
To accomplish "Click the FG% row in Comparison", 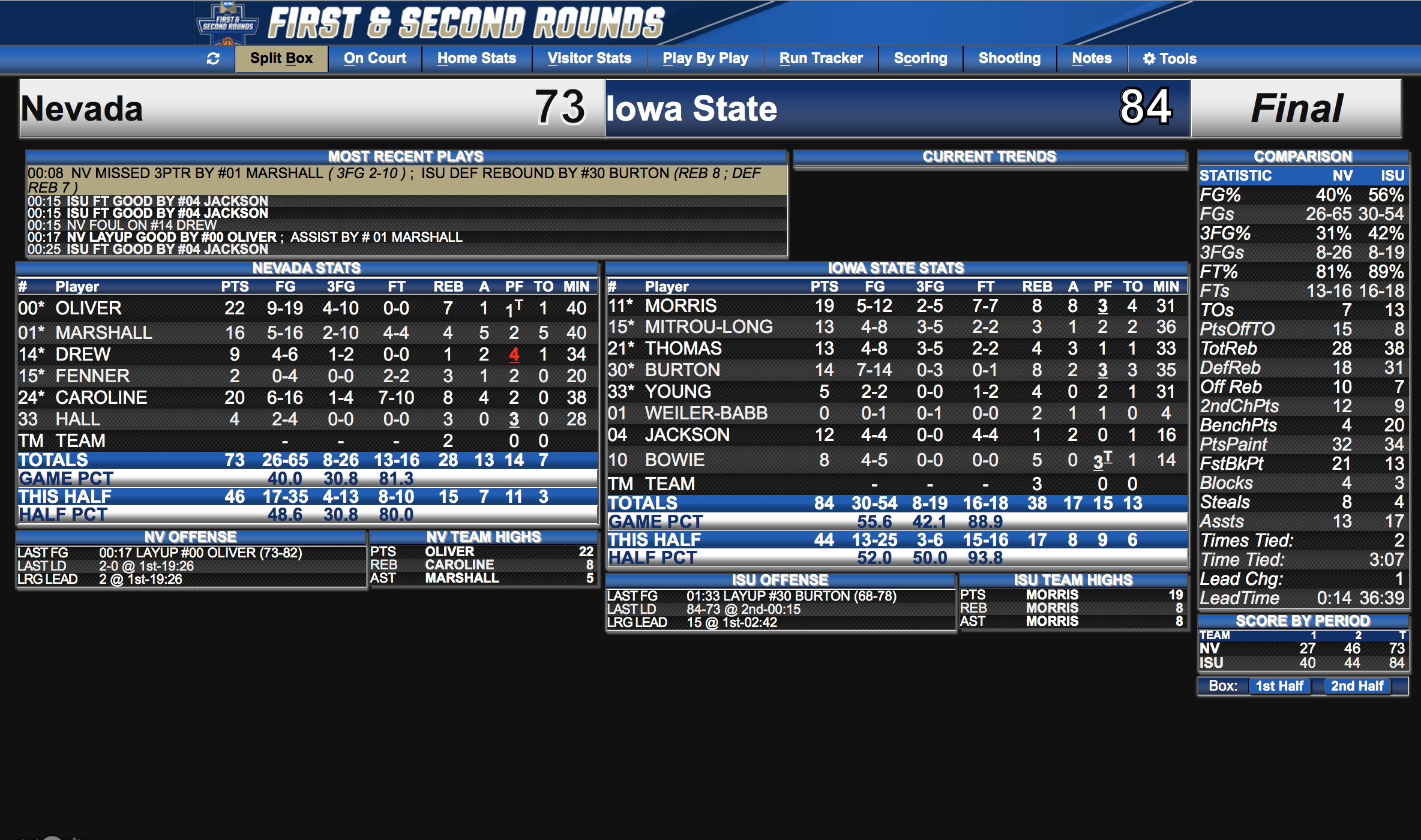I will pos(1302,195).
